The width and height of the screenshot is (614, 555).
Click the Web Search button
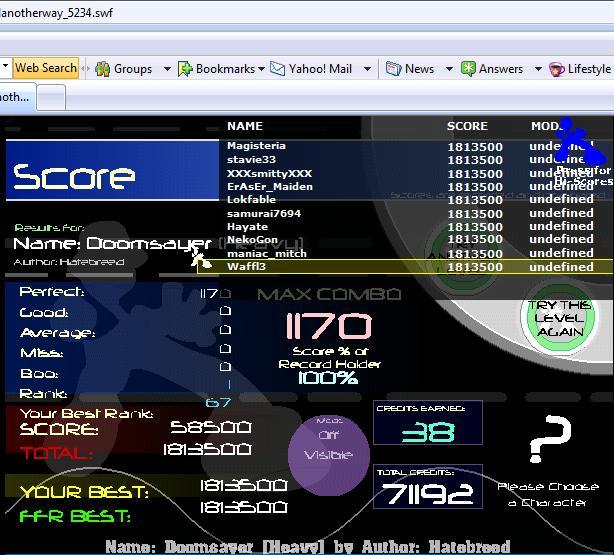pyautogui.click(x=45, y=68)
